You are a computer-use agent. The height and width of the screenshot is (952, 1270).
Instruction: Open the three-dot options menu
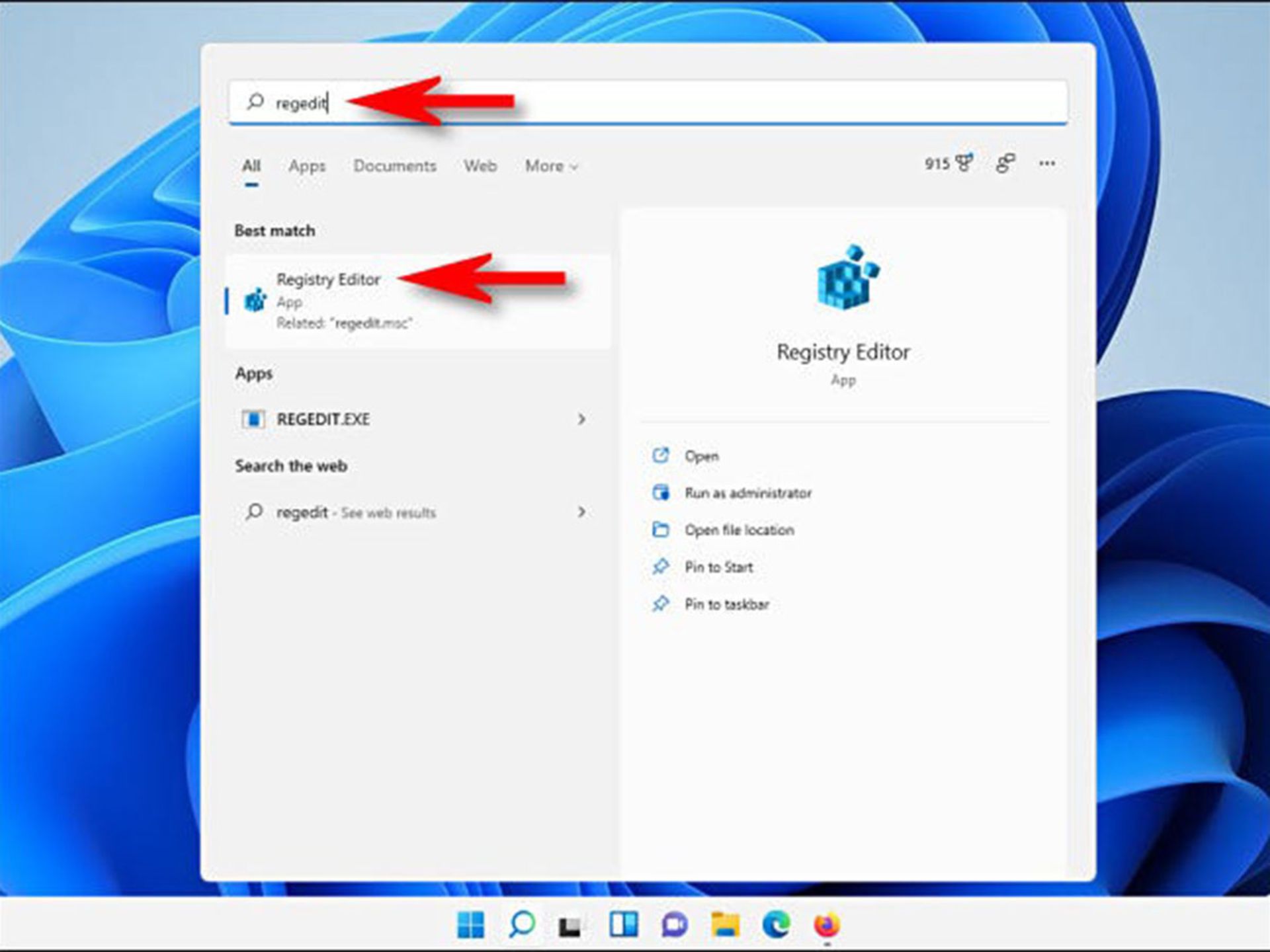pyautogui.click(x=1047, y=163)
